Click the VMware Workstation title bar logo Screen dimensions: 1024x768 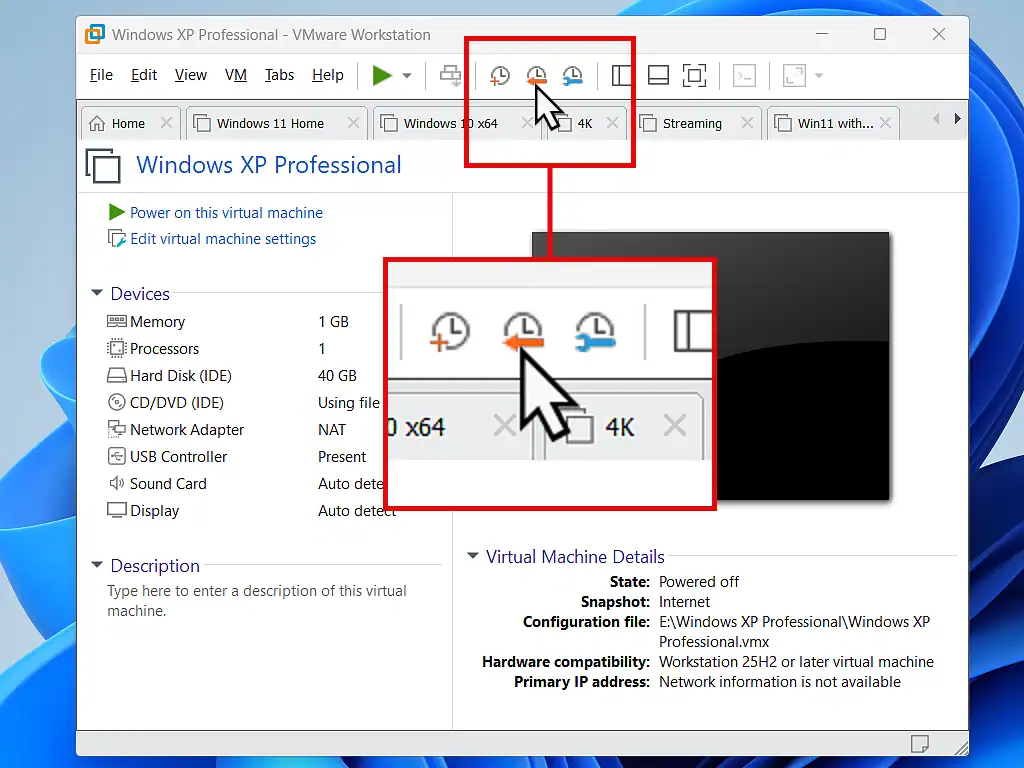pyautogui.click(x=95, y=34)
